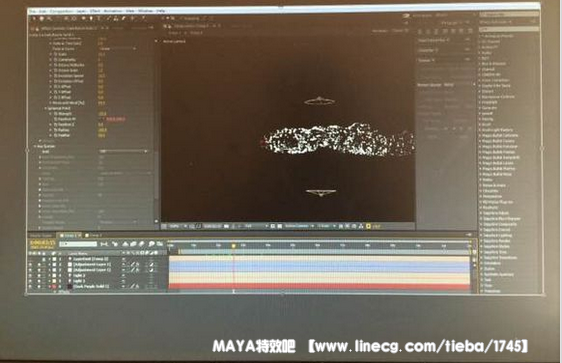The height and width of the screenshot is (363, 562).
Task: Toggle visibility of first Adjustment Layer
Action: pyautogui.click(x=30, y=264)
